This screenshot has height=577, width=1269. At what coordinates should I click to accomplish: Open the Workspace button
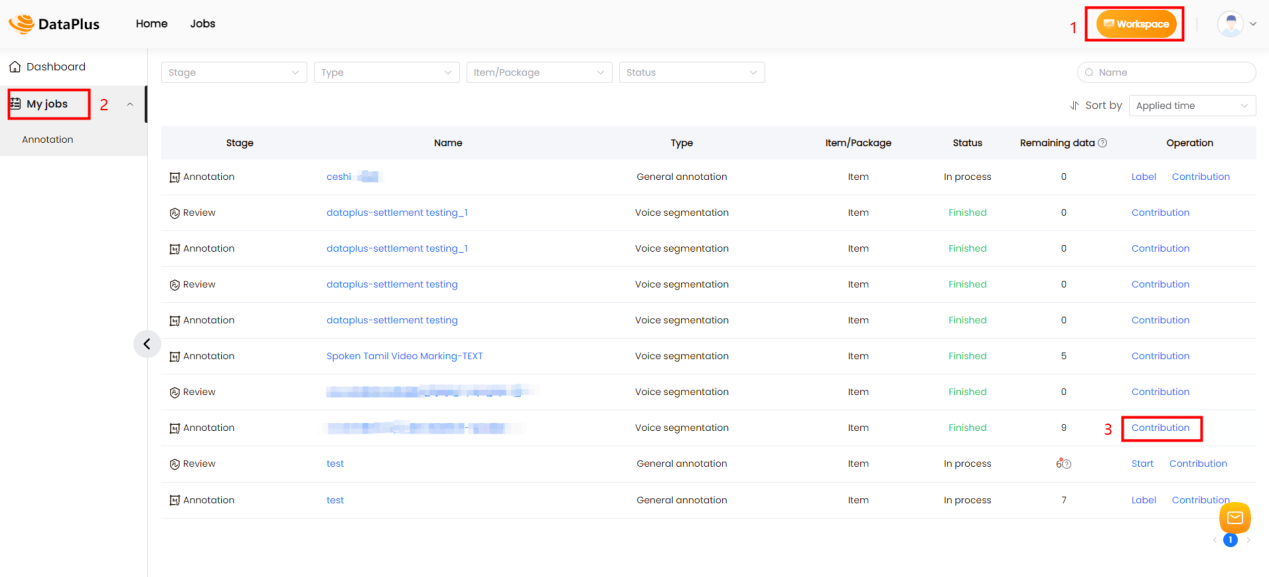tap(1136, 24)
